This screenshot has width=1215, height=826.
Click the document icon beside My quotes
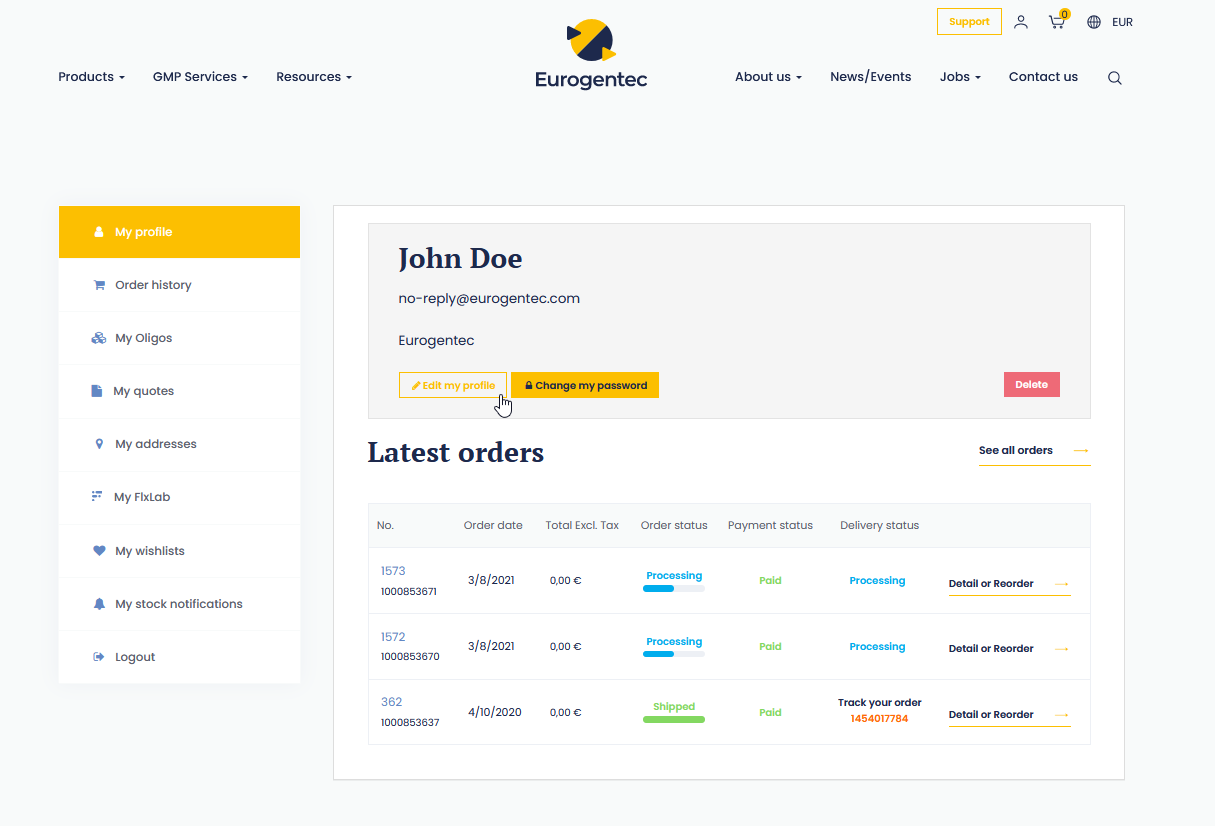tap(97, 391)
